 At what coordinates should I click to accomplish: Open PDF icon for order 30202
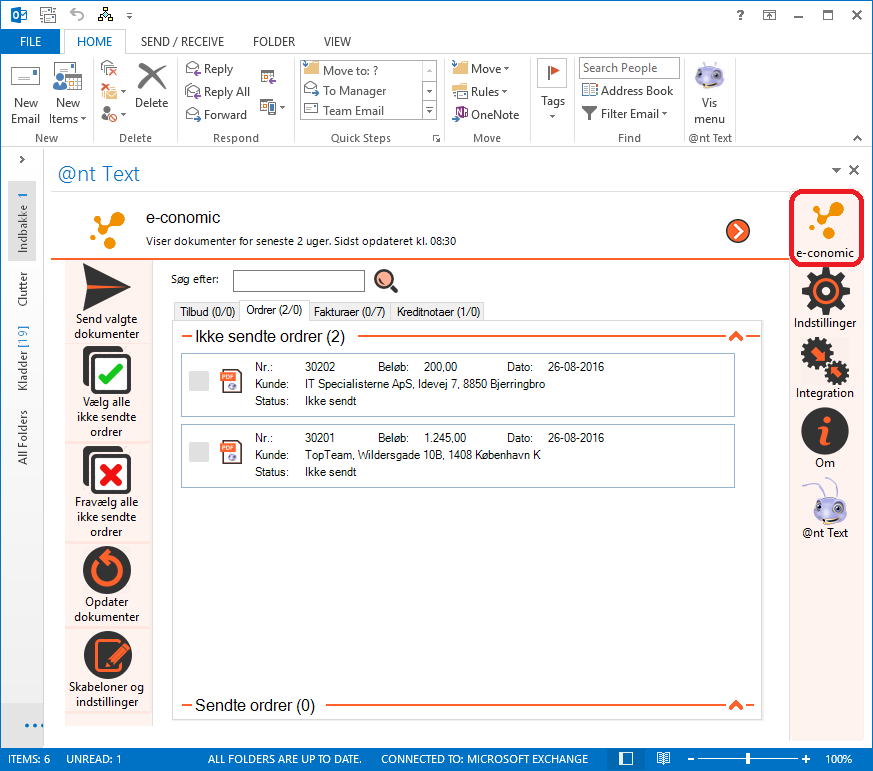pos(231,381)
